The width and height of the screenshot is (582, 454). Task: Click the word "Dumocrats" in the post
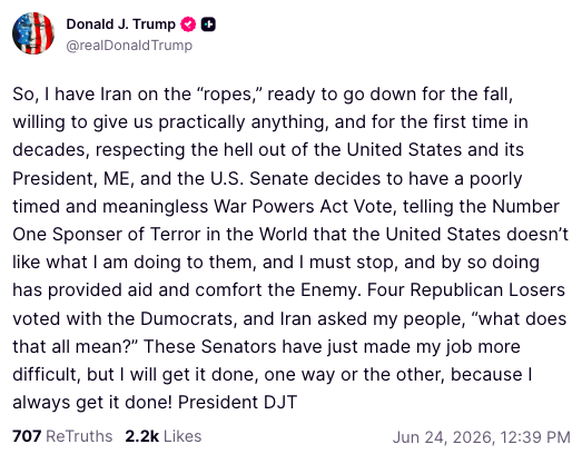(189, 319)
